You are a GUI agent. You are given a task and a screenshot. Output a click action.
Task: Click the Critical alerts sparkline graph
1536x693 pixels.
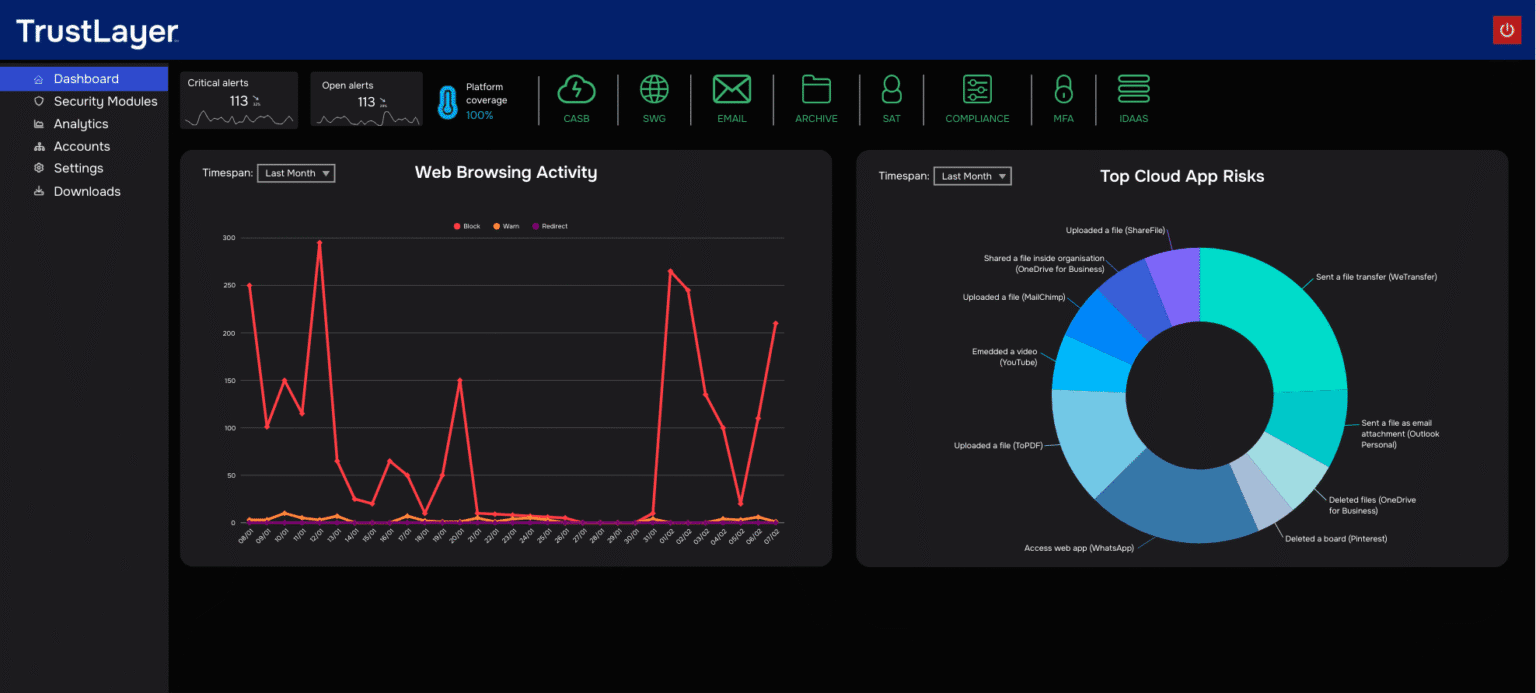click(239, 118)
